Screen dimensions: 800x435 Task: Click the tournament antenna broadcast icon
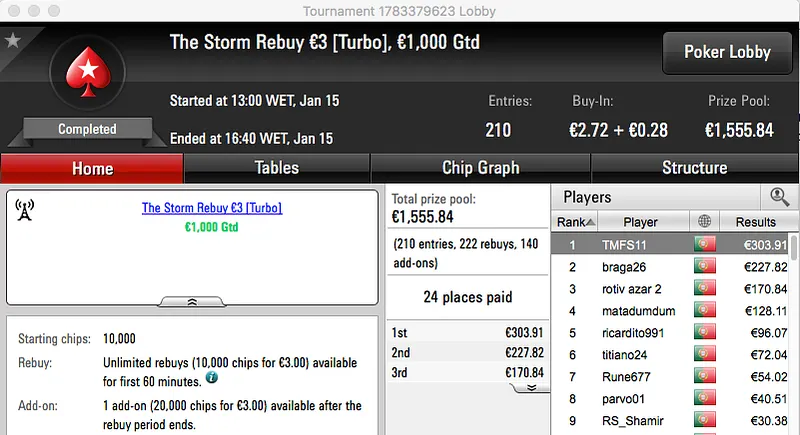(x=26, y=209)
